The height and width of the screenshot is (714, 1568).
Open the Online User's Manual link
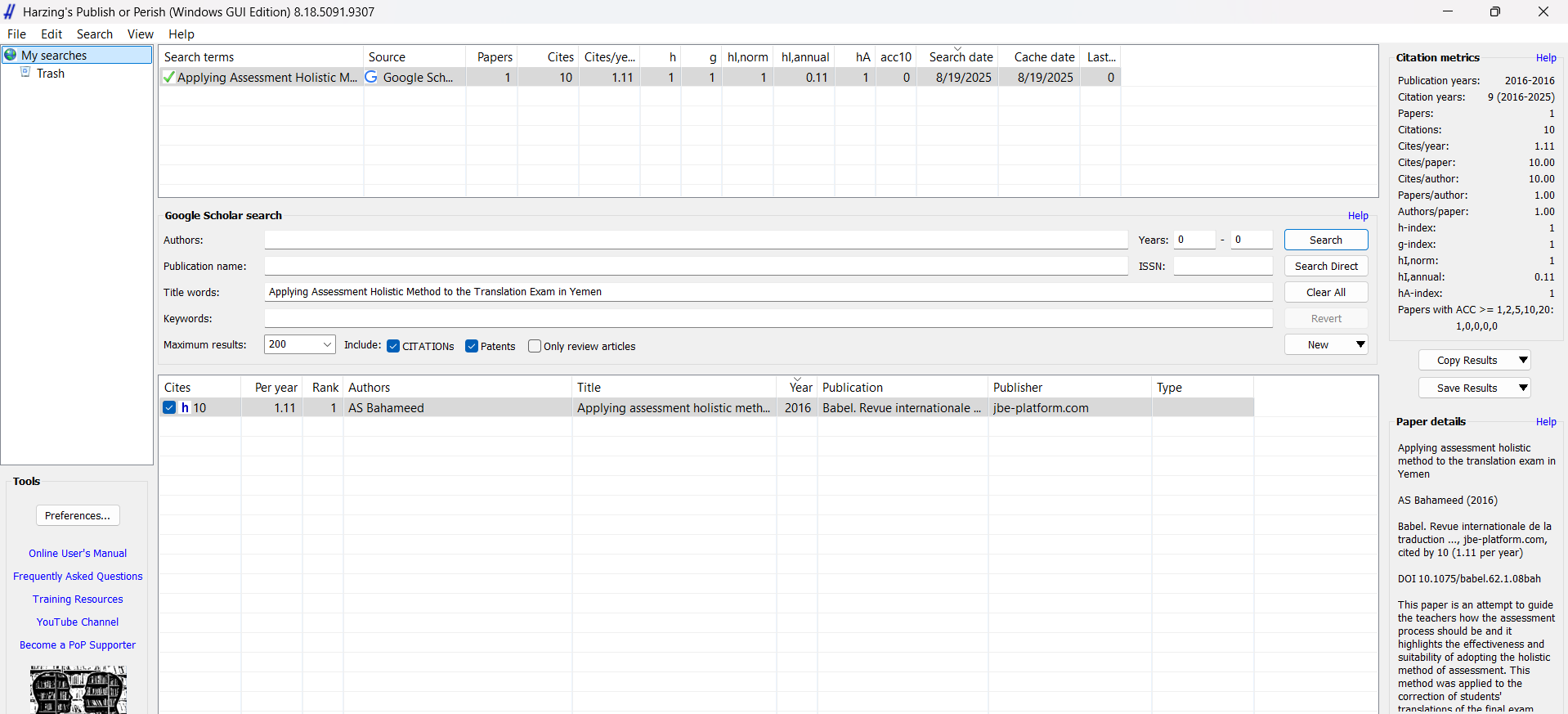pyautogui.click(x=78, y=554)
